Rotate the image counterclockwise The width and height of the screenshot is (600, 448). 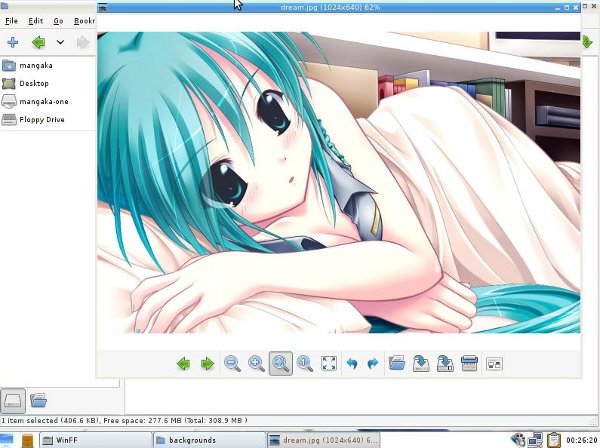pyautogui.click(x=352, y=363)
